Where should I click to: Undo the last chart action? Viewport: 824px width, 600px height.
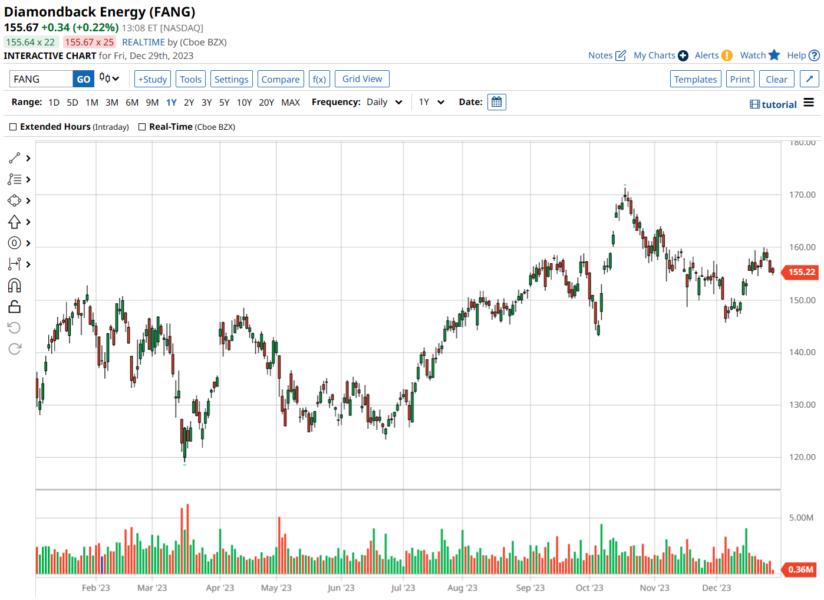(14, 328)
